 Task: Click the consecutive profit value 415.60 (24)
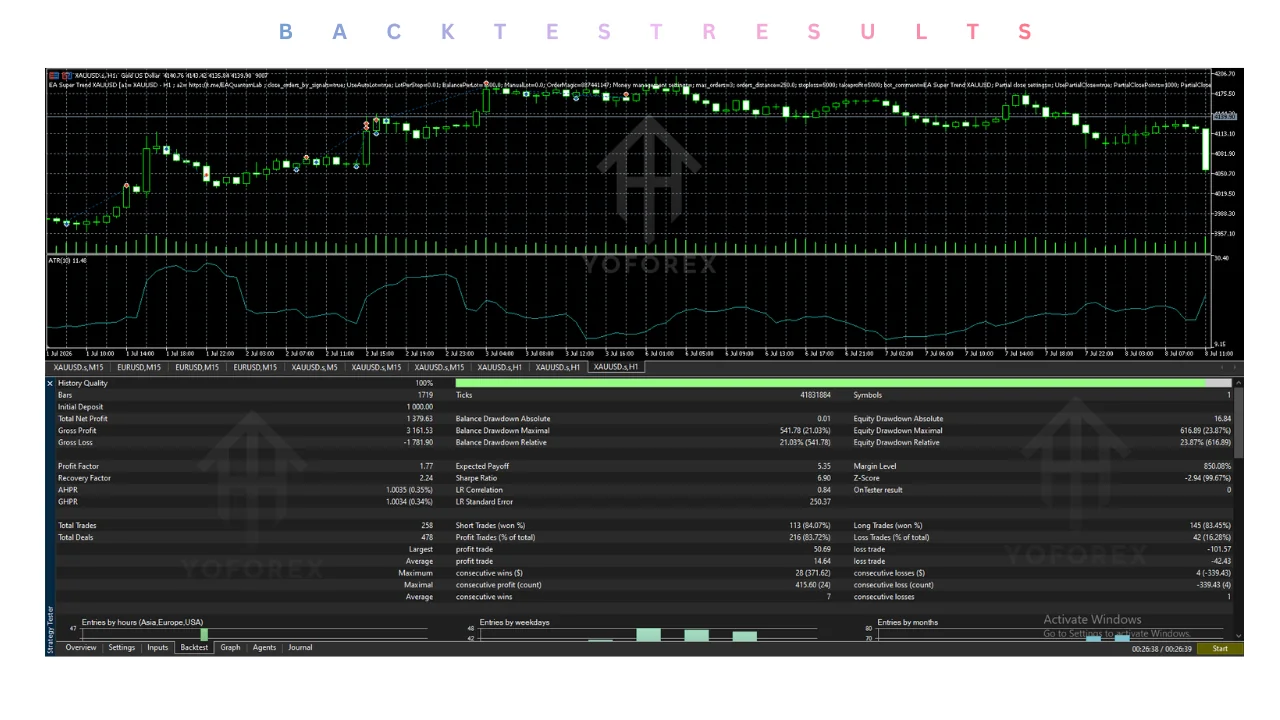[x=811, y=585]
